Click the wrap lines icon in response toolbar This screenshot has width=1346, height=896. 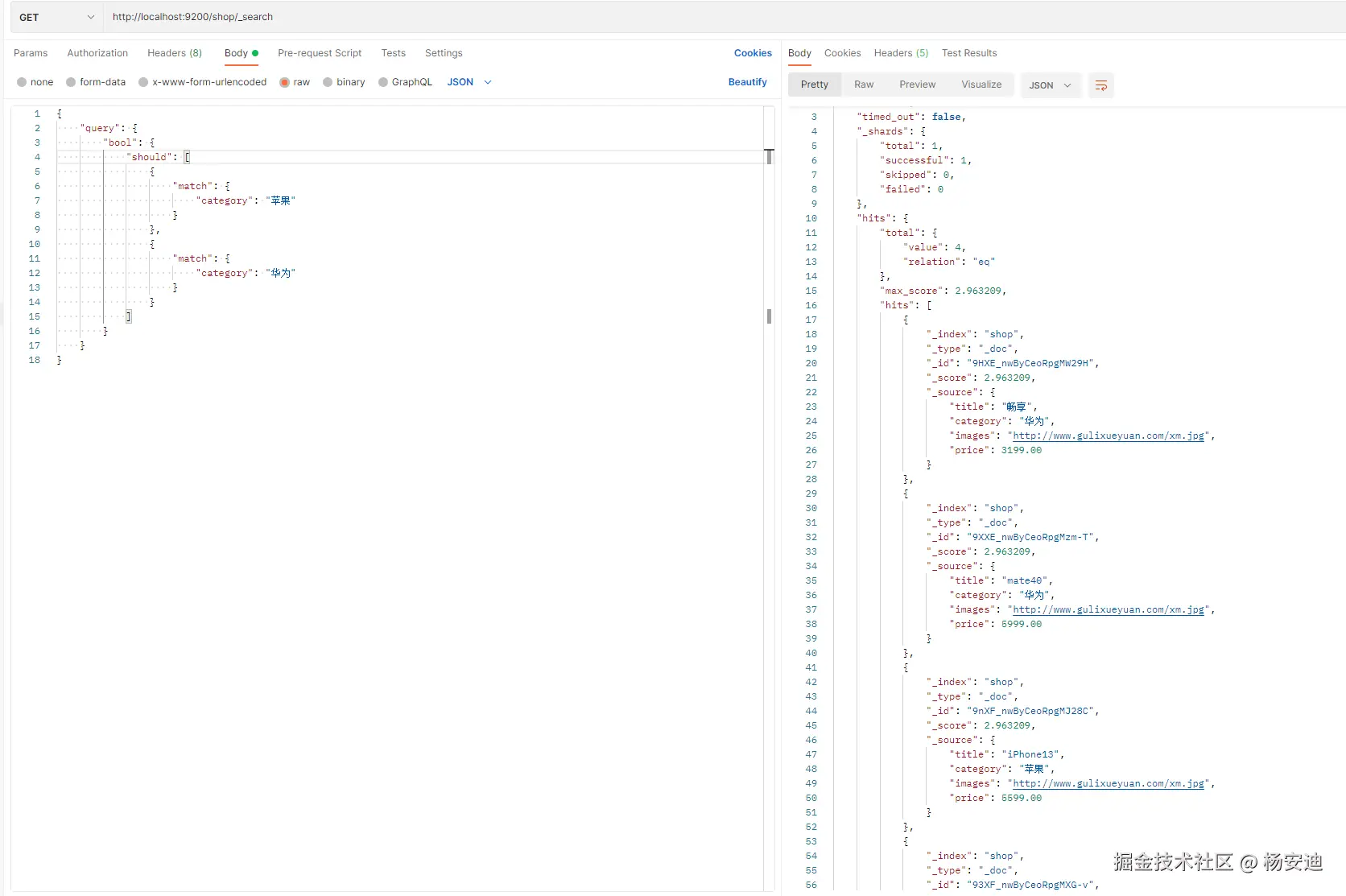[1100, 85]
